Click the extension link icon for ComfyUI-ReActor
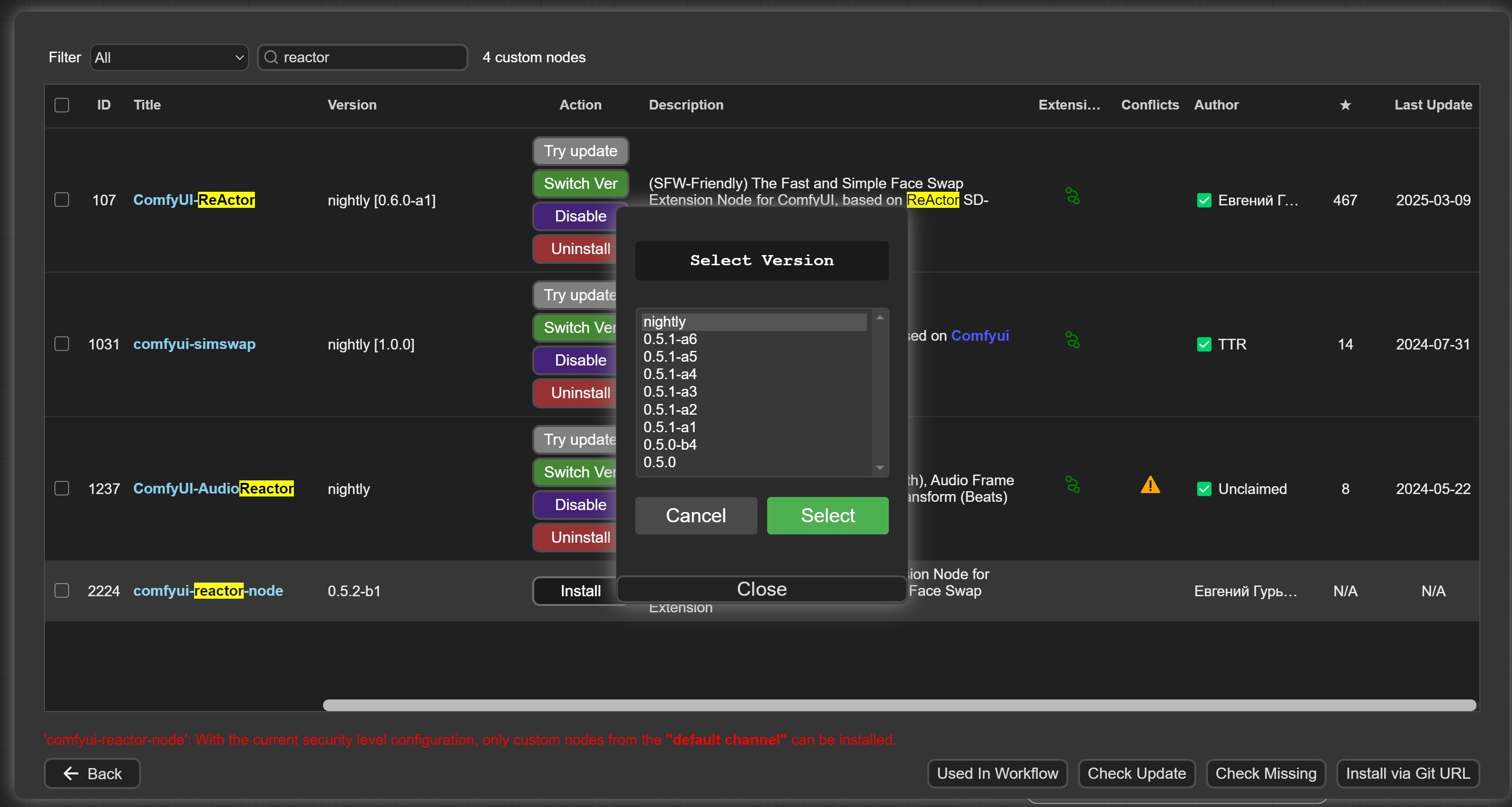 click(1072, 196)
